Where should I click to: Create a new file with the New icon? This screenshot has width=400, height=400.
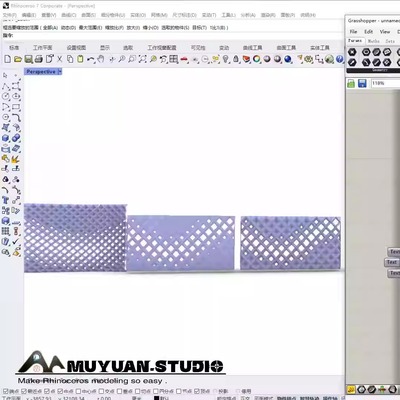click(7, 59)
